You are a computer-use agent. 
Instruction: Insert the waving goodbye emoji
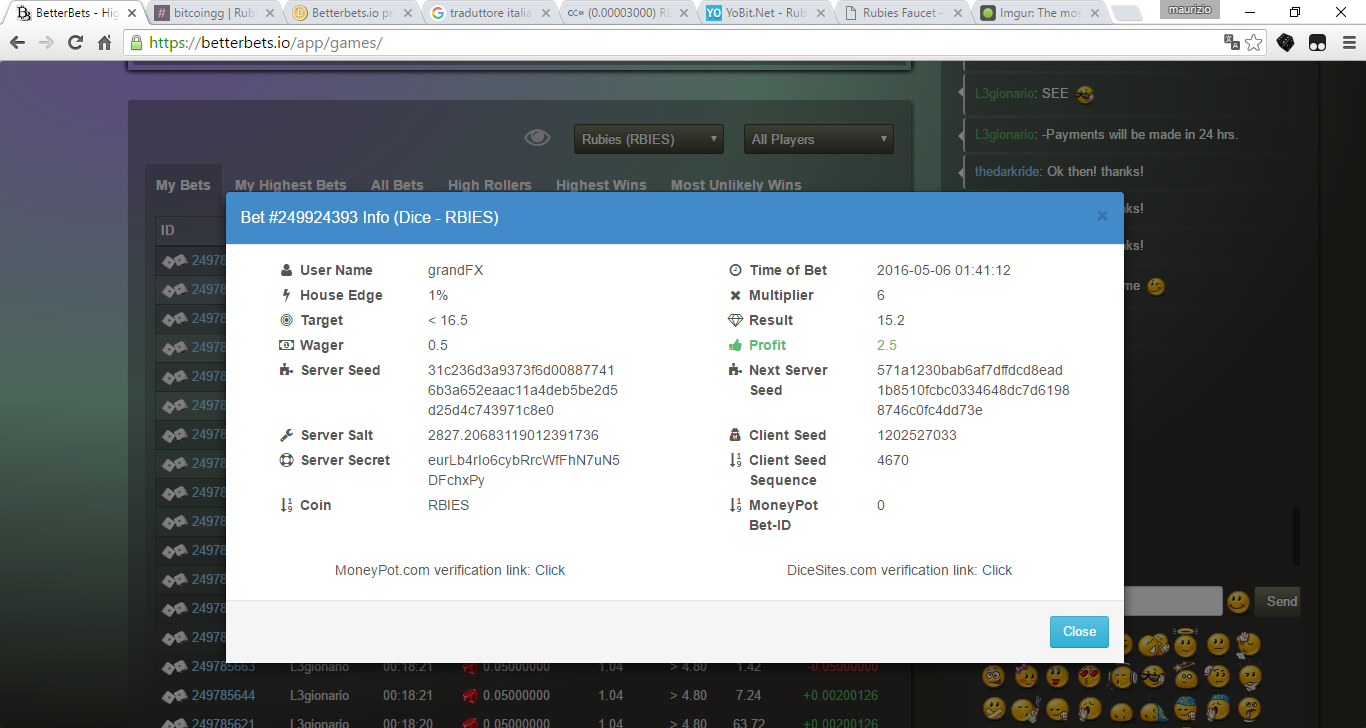tap(1248, 644)
